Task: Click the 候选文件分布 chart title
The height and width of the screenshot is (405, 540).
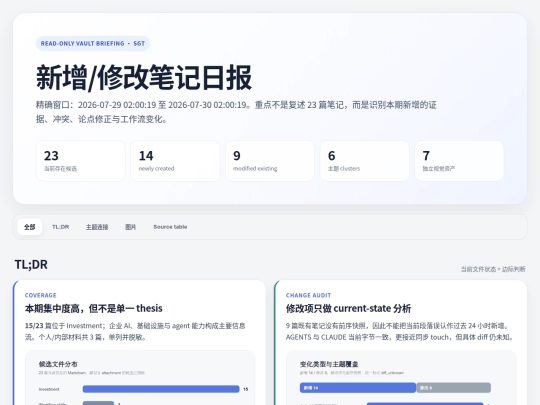Action: 58,364
